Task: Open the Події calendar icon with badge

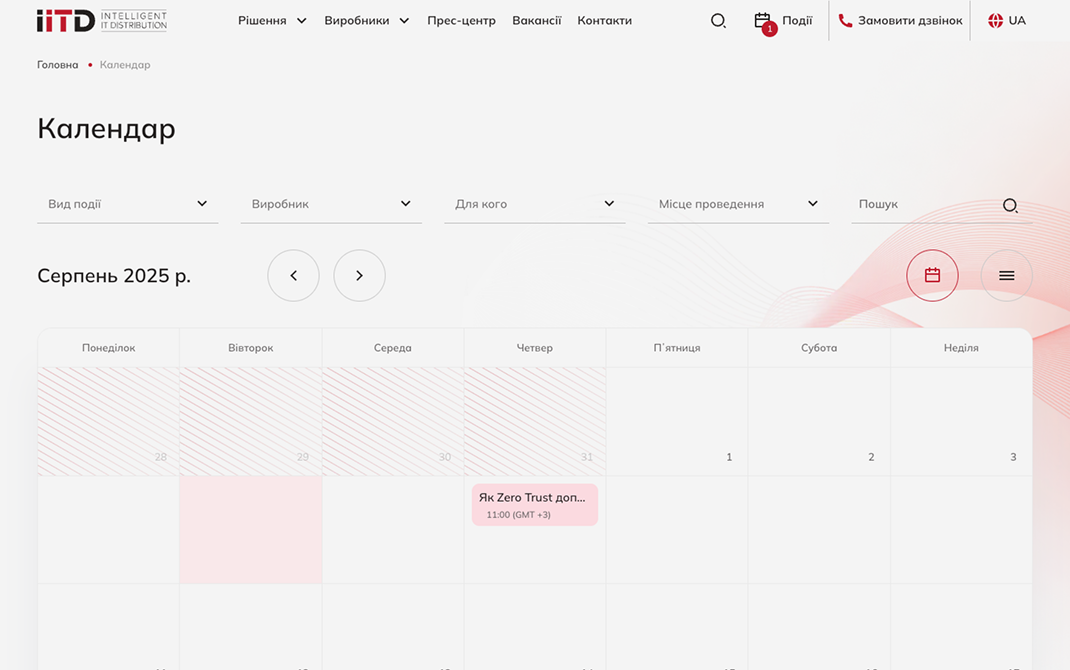Action: click(x=764, y=21)
